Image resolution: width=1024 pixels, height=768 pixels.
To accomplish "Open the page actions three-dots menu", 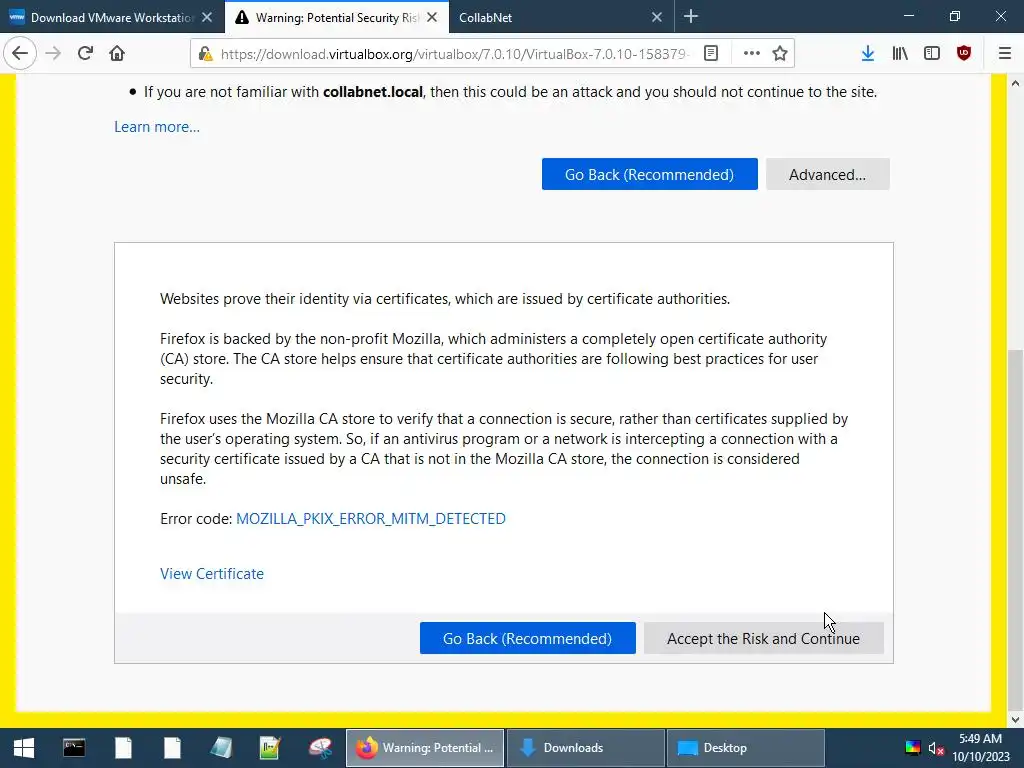I will coord(752,54).
